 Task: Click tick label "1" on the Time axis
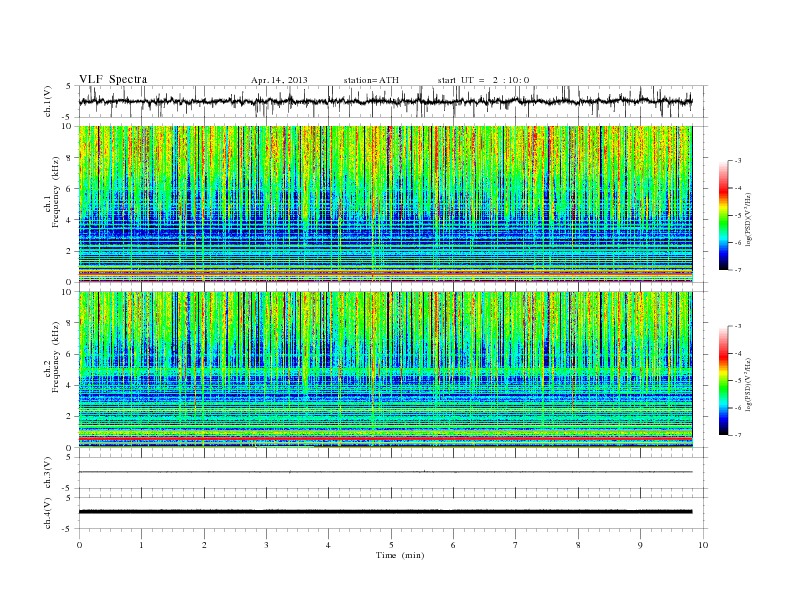tap(141, 545)
